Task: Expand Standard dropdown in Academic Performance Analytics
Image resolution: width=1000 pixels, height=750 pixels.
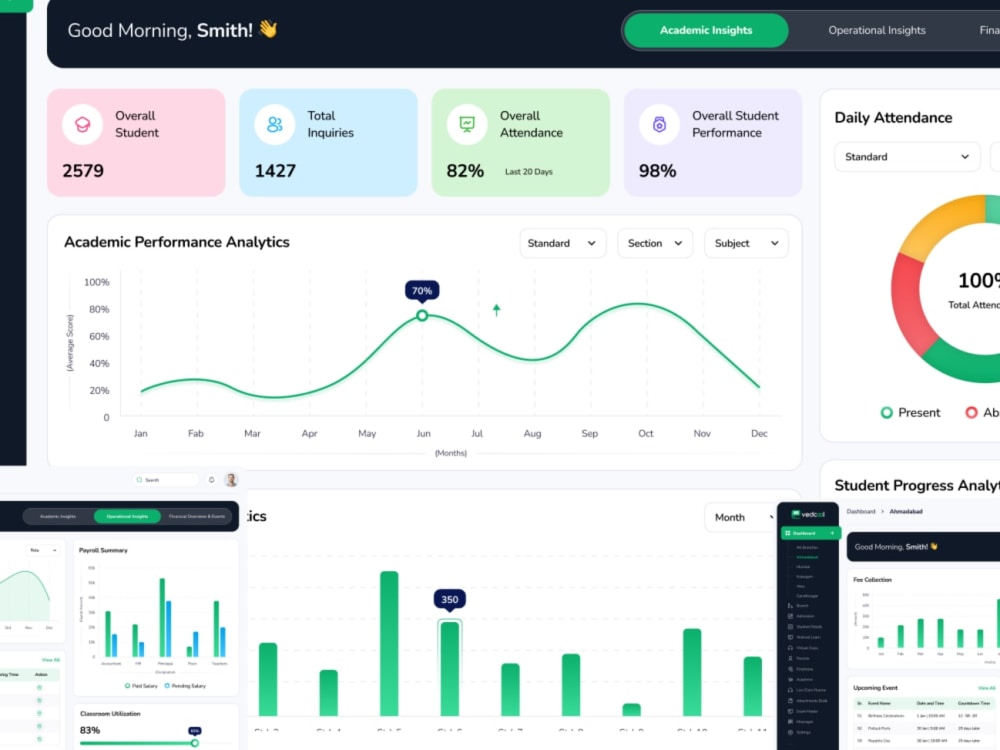Action: pos(562,243)
